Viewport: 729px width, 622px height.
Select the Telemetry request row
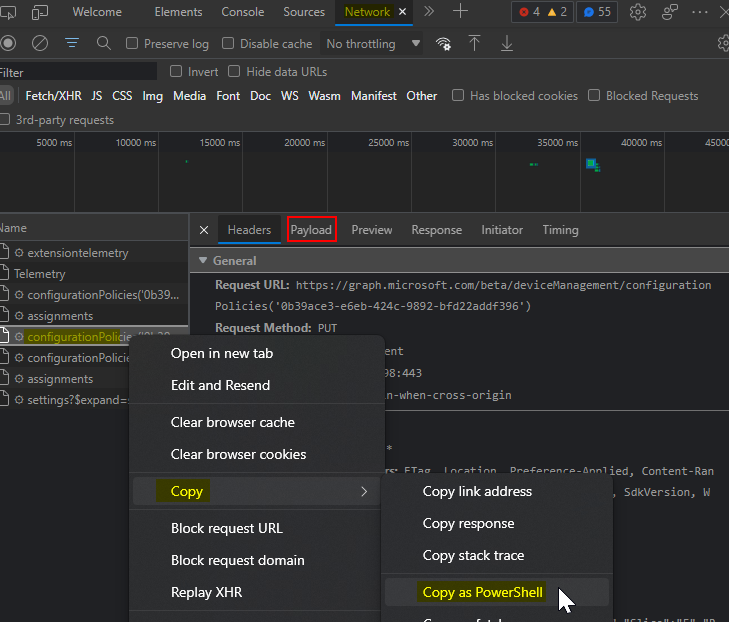point(94,274)
